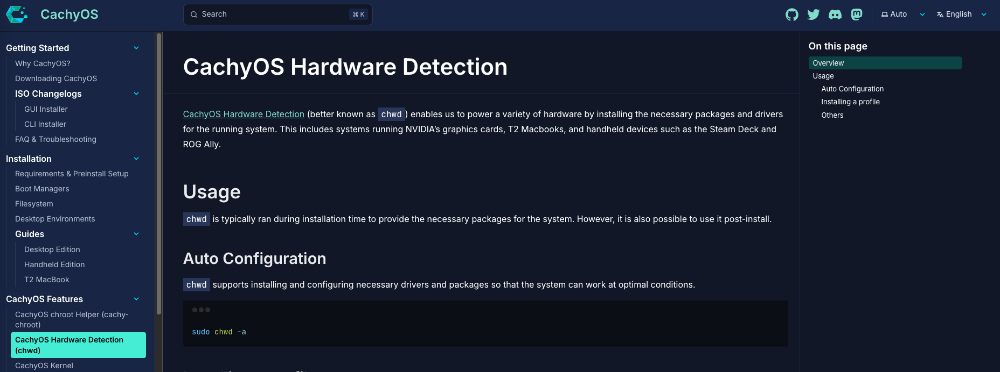Screen dimensions: 1000x372
Task: Click the Usage heading
Action: tap(212, 192)
